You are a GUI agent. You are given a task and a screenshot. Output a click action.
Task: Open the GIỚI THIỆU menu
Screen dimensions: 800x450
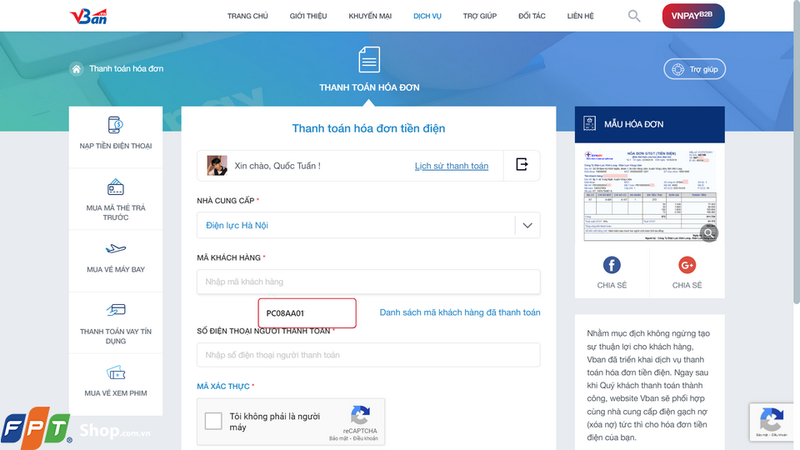click(308, 16)
